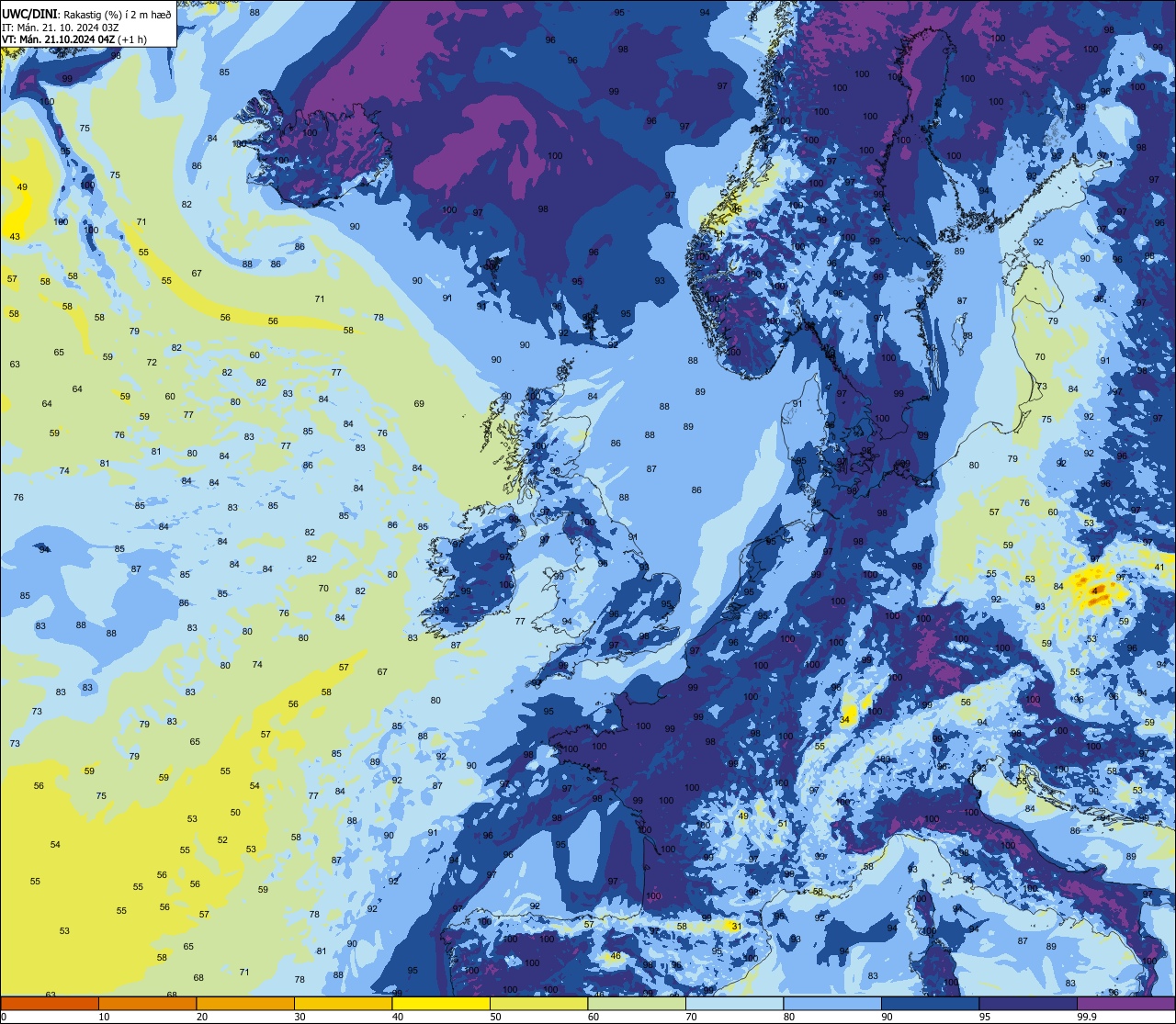Screen dimensions: 1176x1024
Task: Select the map value '69' west of Scotland
Action: point(419,404)
